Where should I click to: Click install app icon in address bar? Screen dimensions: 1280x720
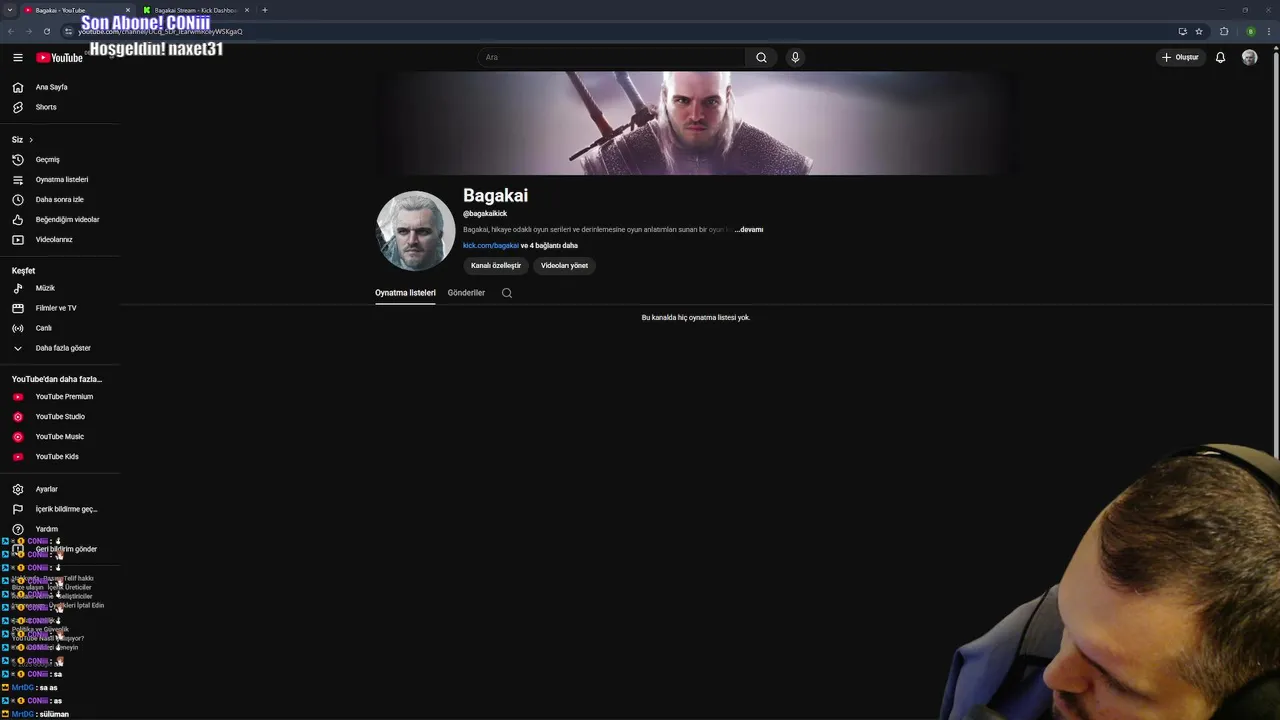(x=1182, y=31)
